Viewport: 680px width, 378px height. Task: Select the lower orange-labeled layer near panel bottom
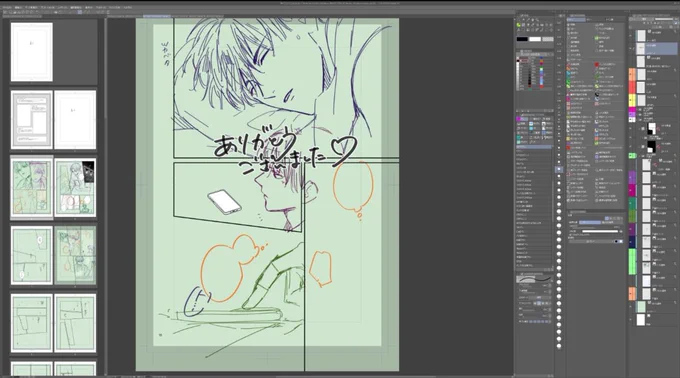pyautogui.click(x=646, y=294)
